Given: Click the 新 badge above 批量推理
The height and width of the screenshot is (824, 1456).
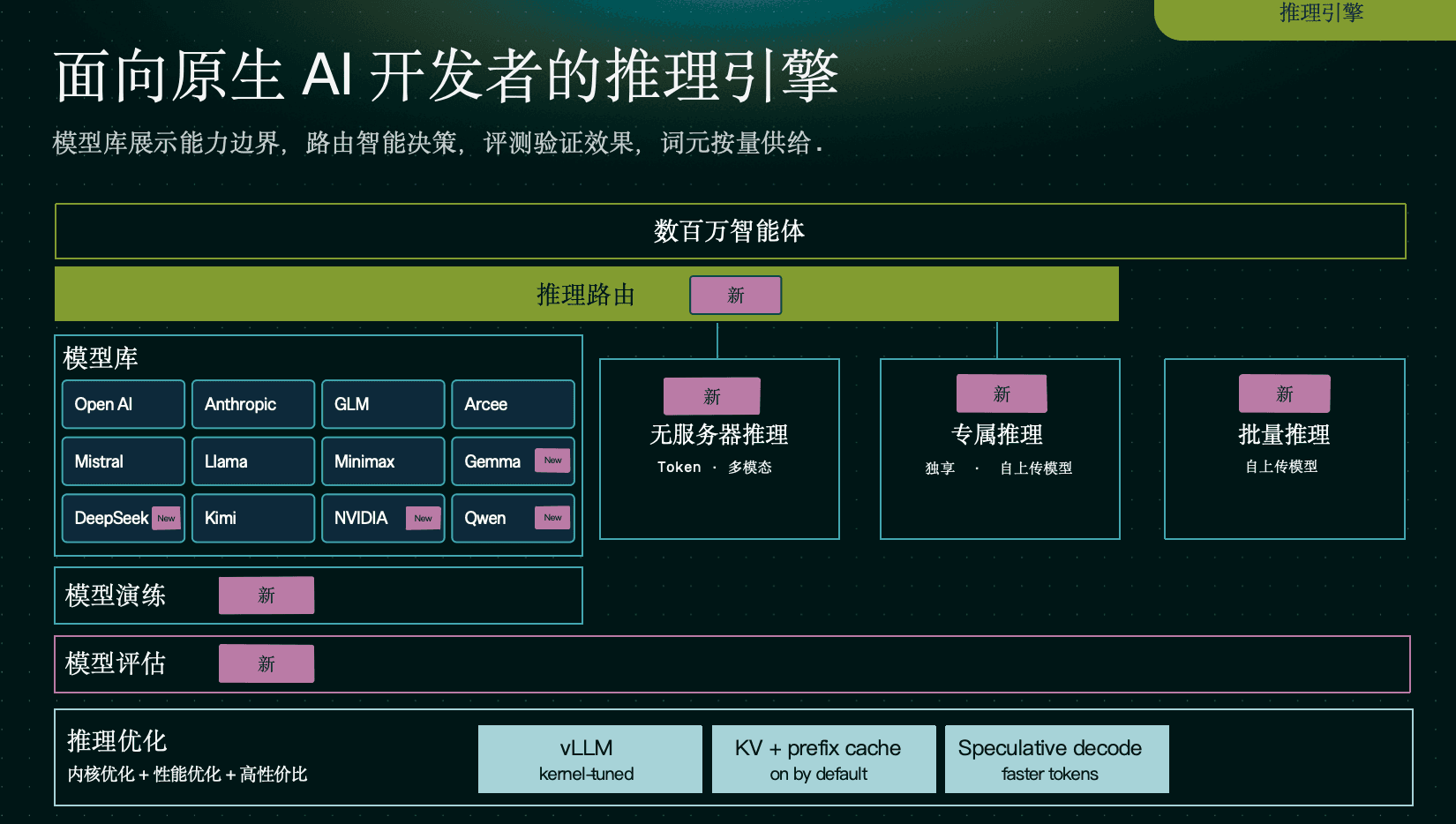Looking at the screenshot, I should click(x=1285, y=393).
